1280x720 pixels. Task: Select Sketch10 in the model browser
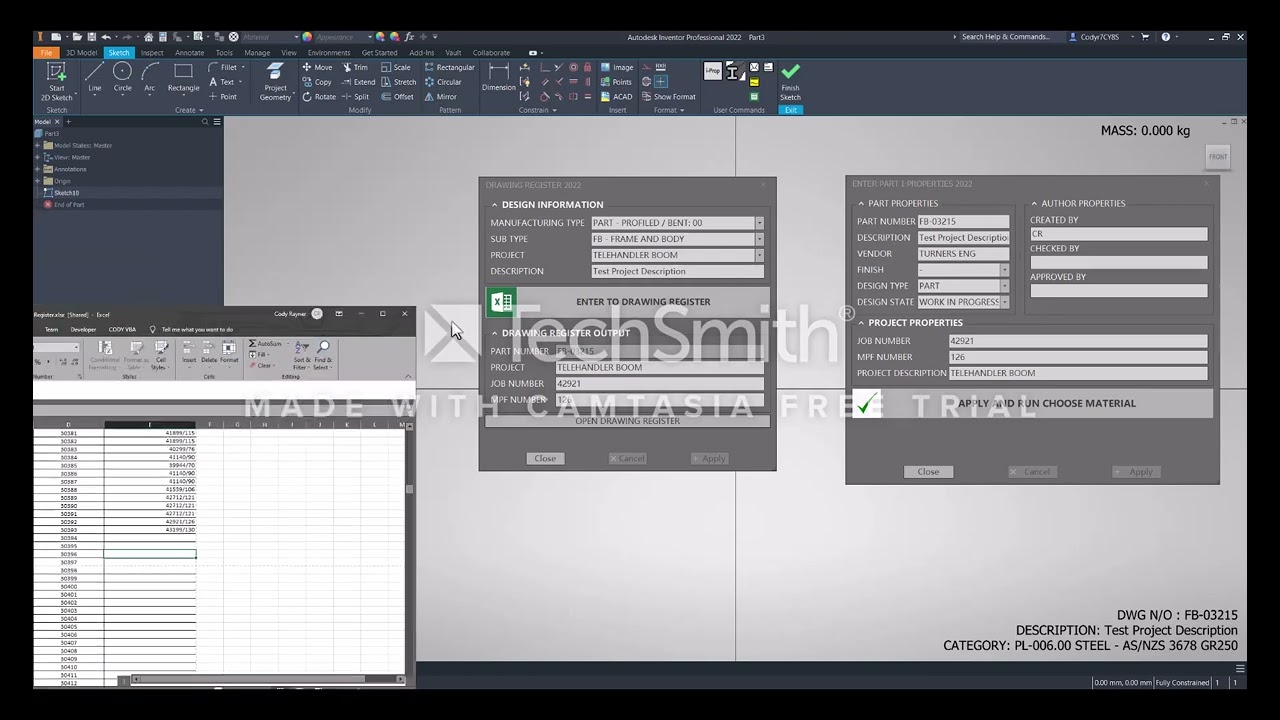pos(66,193)
